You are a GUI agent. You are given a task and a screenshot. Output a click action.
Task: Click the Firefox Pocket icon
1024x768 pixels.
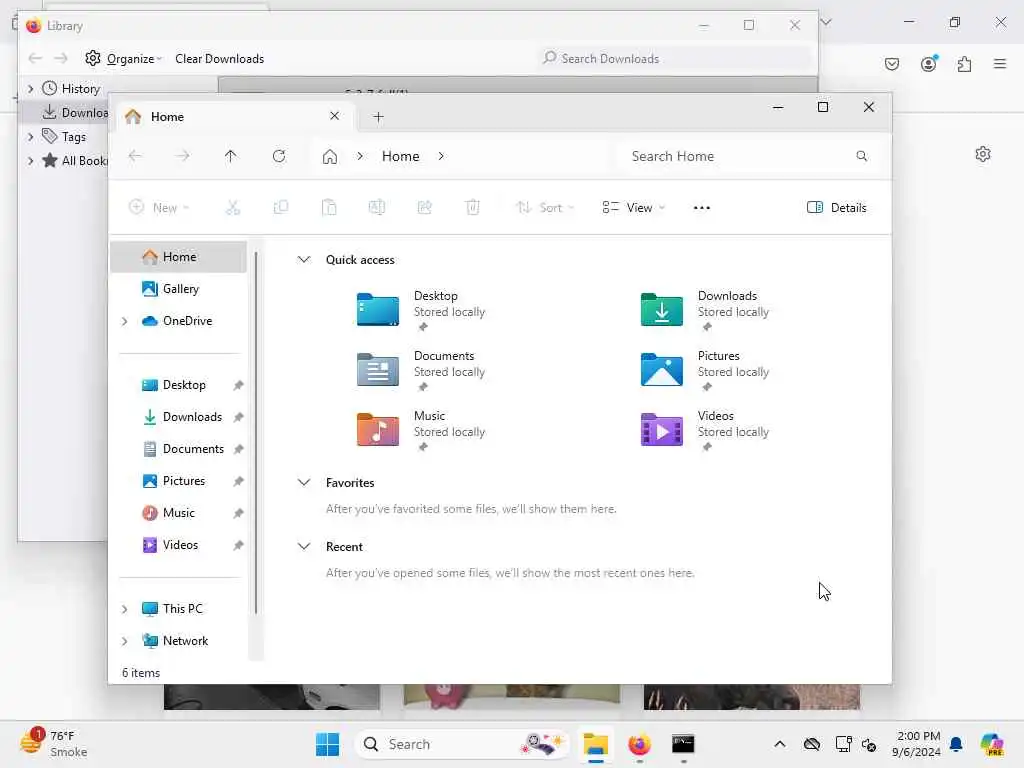click(891, 64)
